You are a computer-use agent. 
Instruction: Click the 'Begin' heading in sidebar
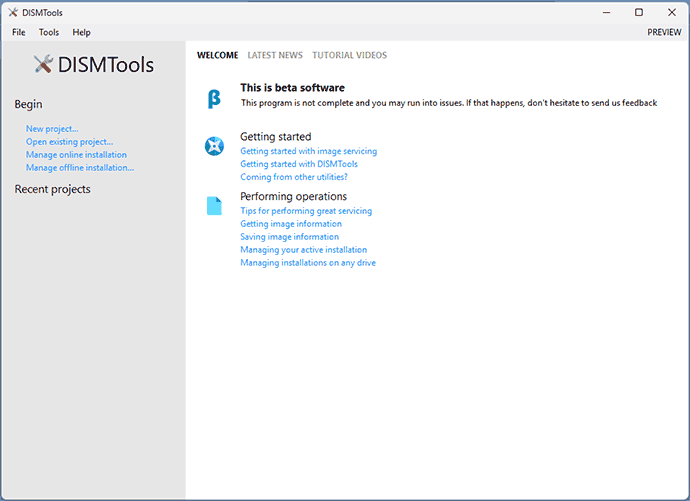28,104
